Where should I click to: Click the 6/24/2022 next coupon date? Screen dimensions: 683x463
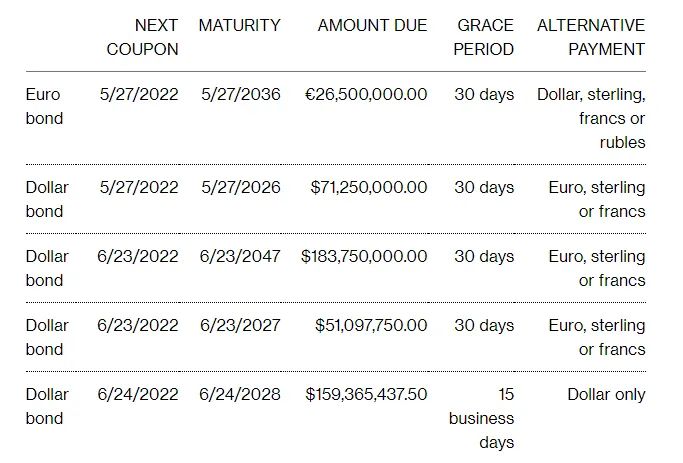[x=138, y=395]
